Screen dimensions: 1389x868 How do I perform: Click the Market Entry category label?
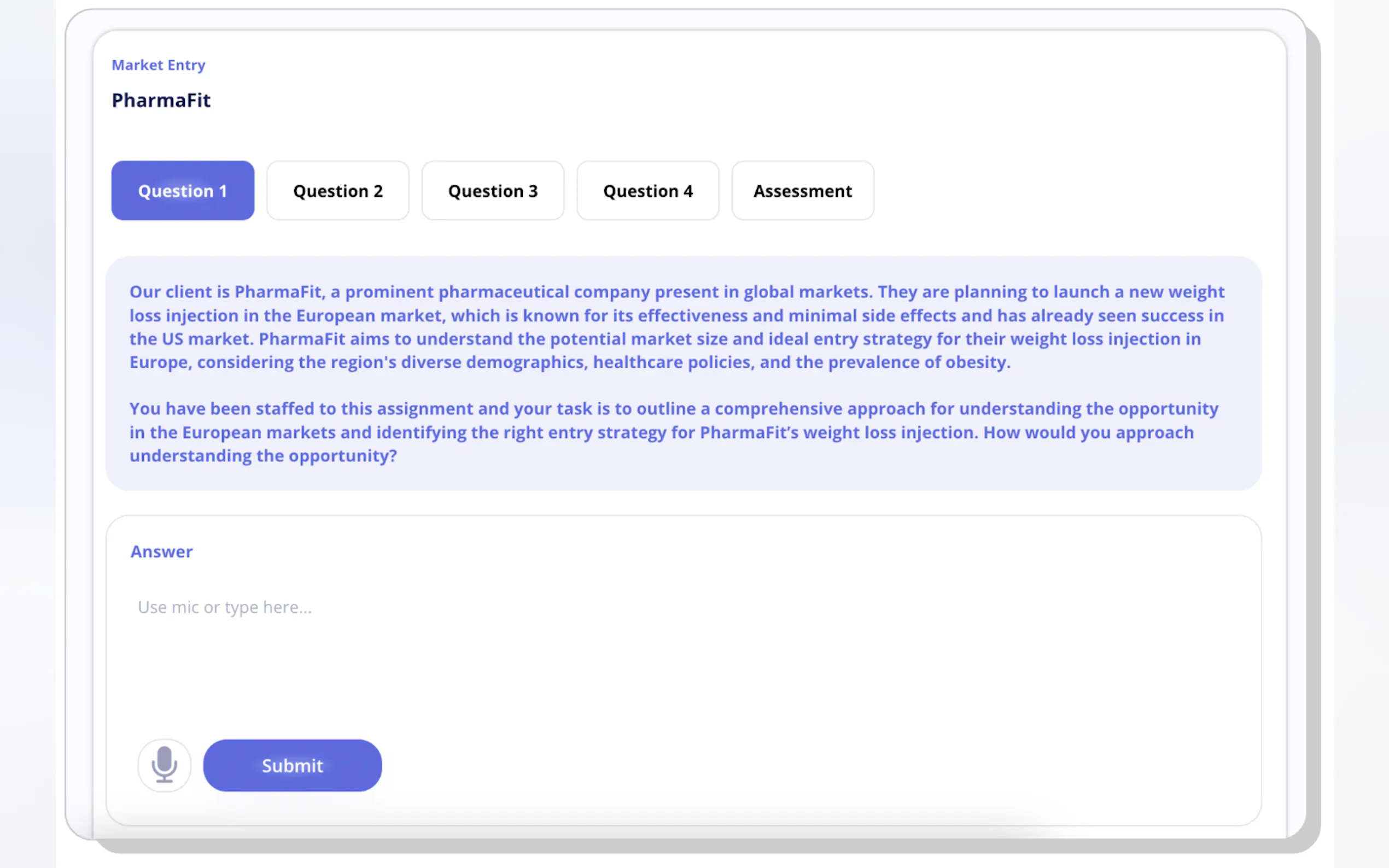point(159,65)
